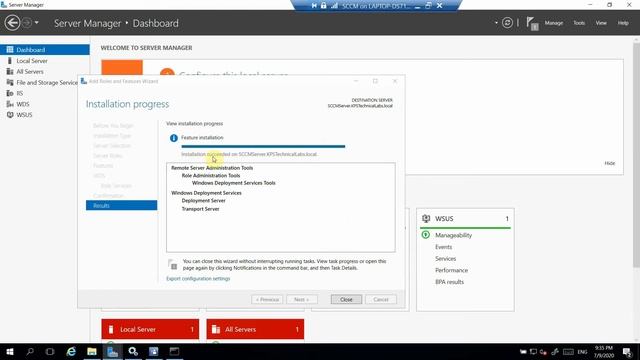Open Events in the WSUS tile
This screenshot has width=640, height=360.
click(x=443, y=247)
